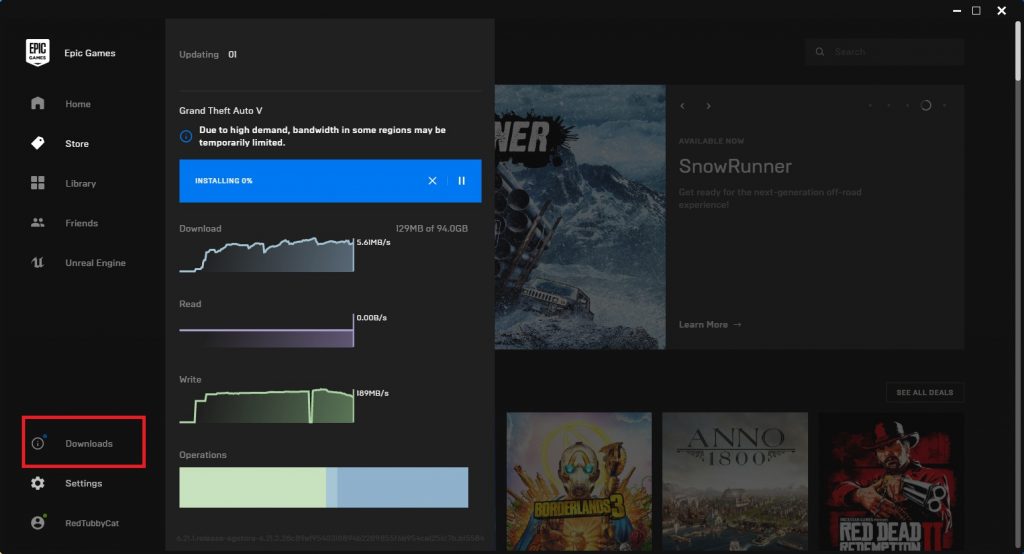Show next featured banner slide

(708, 106)
